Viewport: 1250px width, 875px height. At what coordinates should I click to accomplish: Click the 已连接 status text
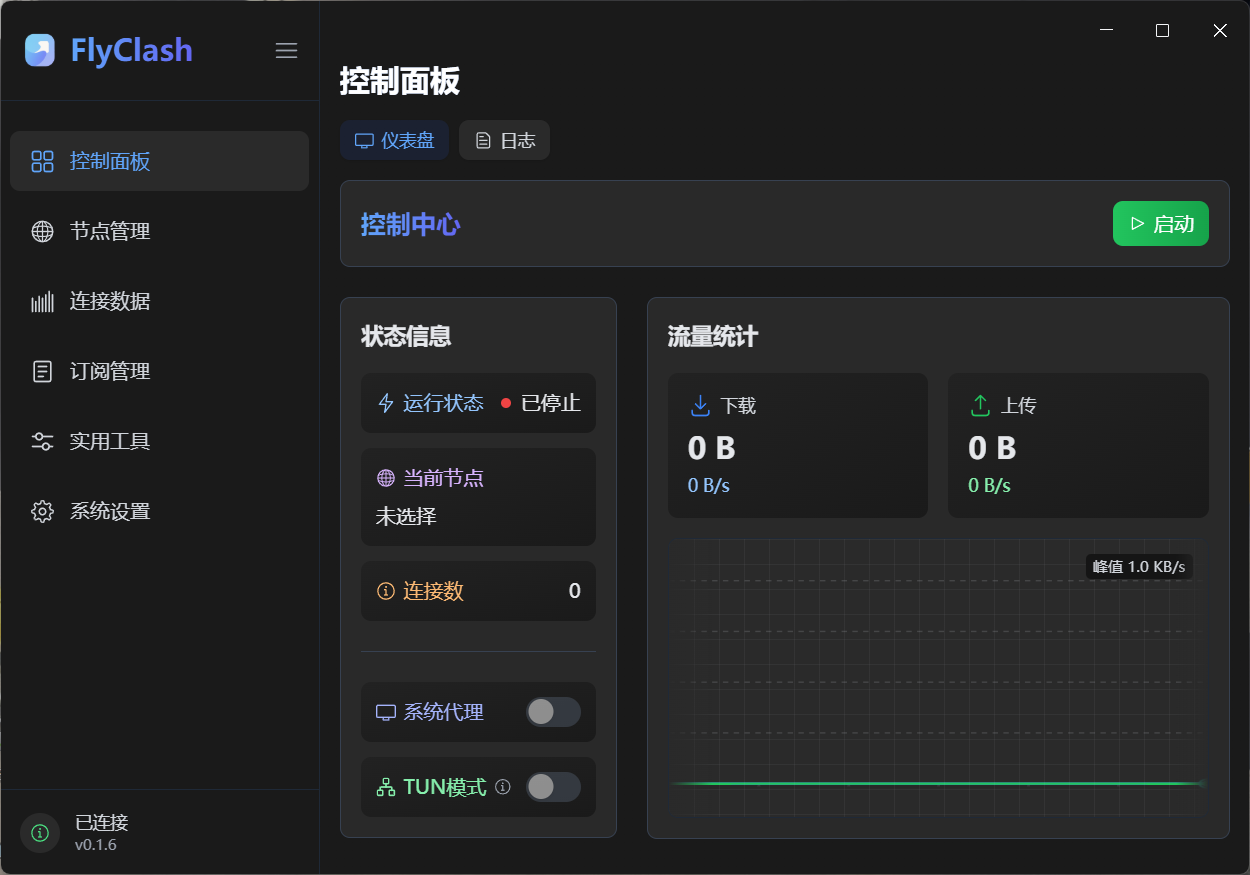pyautogui.click(x=102, y=823)
